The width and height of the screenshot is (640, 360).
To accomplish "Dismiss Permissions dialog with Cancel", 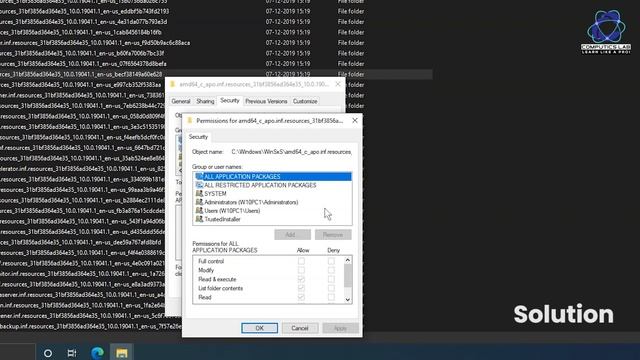I will tap(300, 328).
